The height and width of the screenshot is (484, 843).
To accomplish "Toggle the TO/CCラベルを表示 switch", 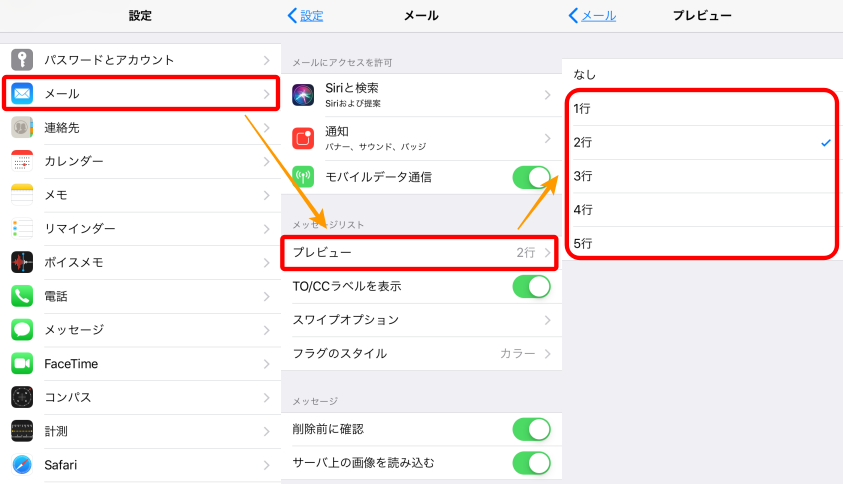I will 531,287.
